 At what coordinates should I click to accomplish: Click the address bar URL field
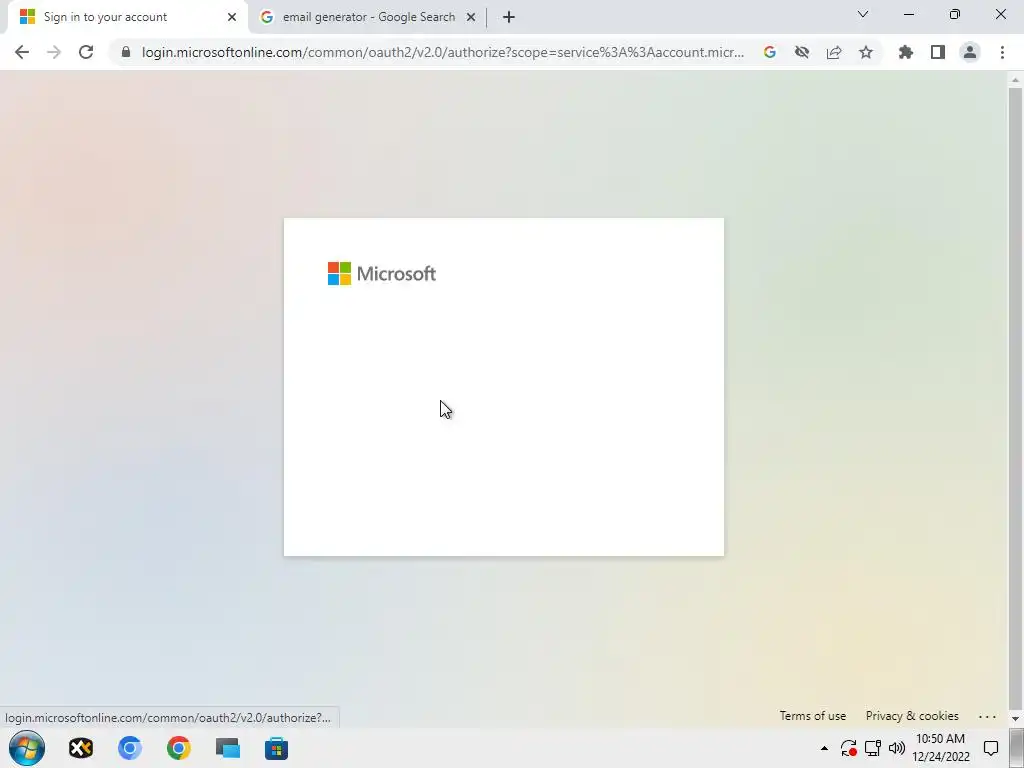(x=443, y=52)
